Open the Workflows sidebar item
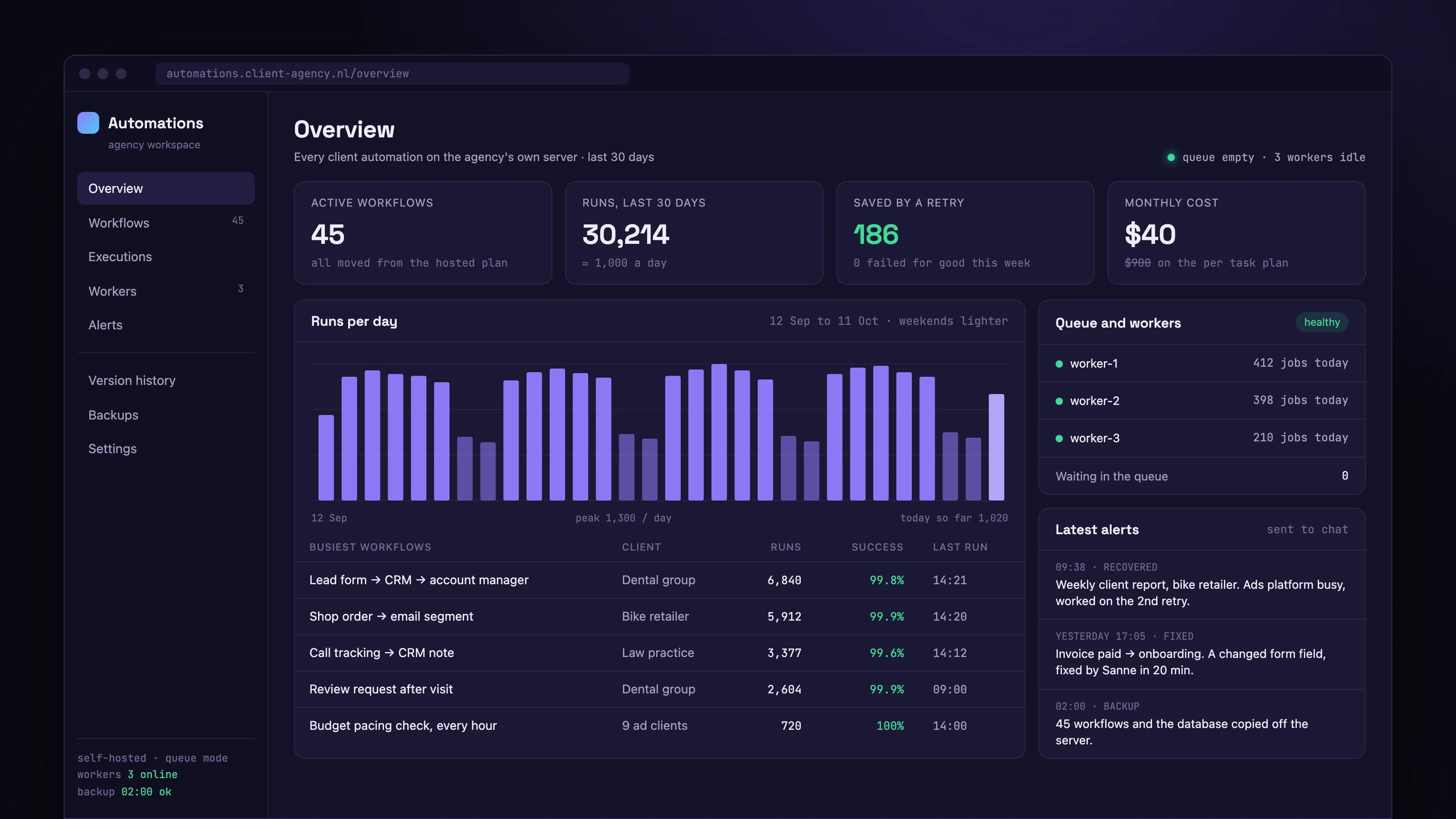 tap(166, 222)
